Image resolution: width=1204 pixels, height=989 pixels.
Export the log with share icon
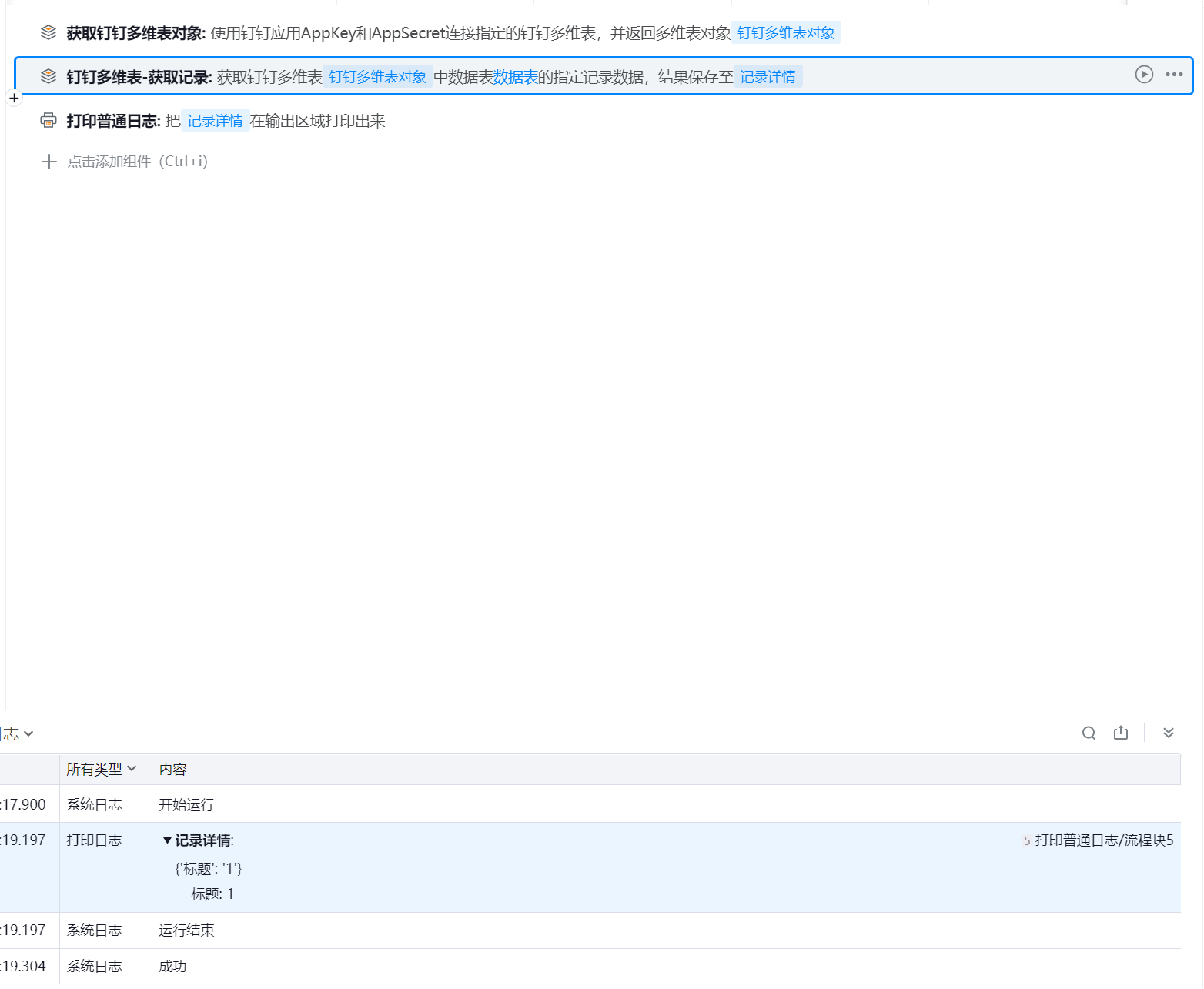[1121, 733]
